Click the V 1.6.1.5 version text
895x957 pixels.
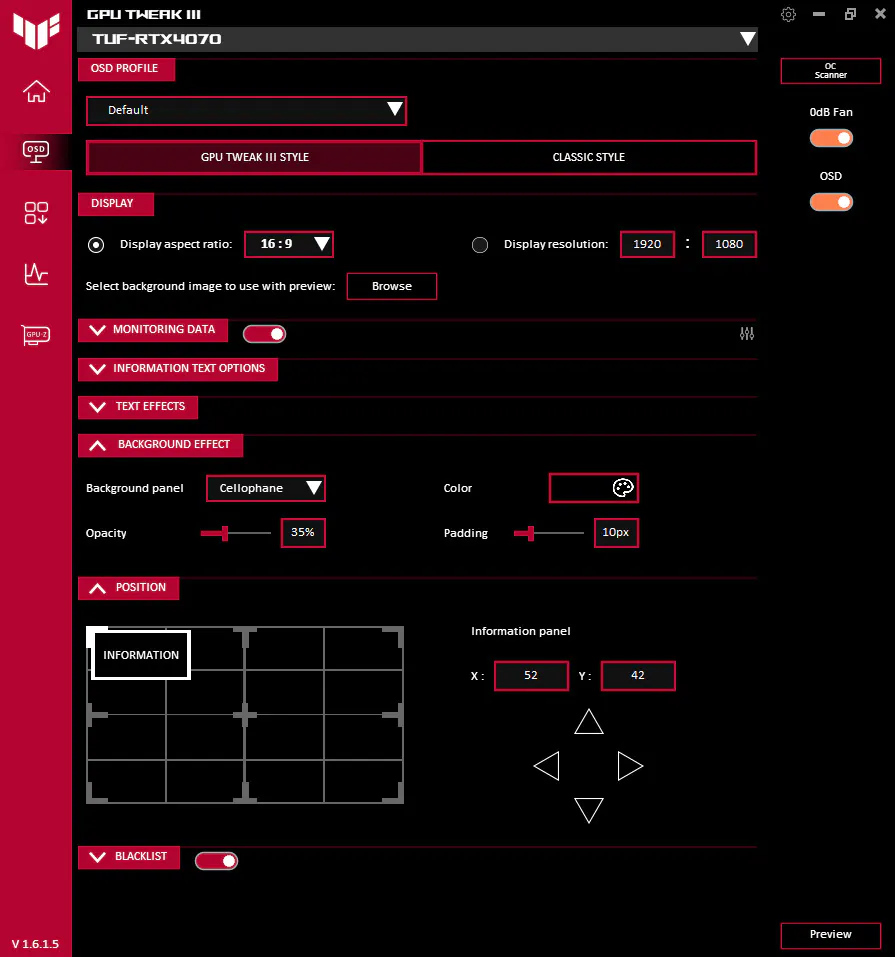pyautogui.click(x=35, y=944)
